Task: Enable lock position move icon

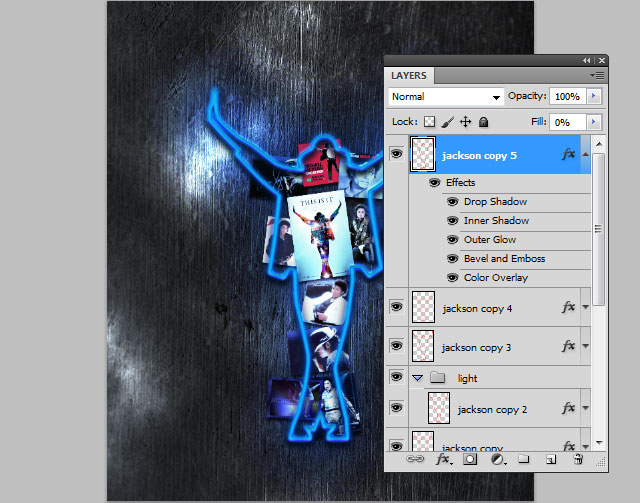Action: point(465,122)
